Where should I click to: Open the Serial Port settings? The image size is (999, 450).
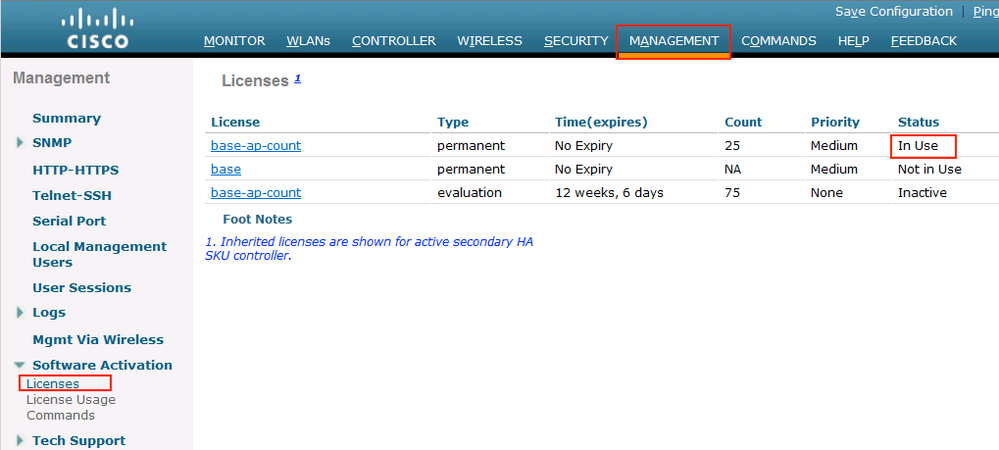[69, 221]
